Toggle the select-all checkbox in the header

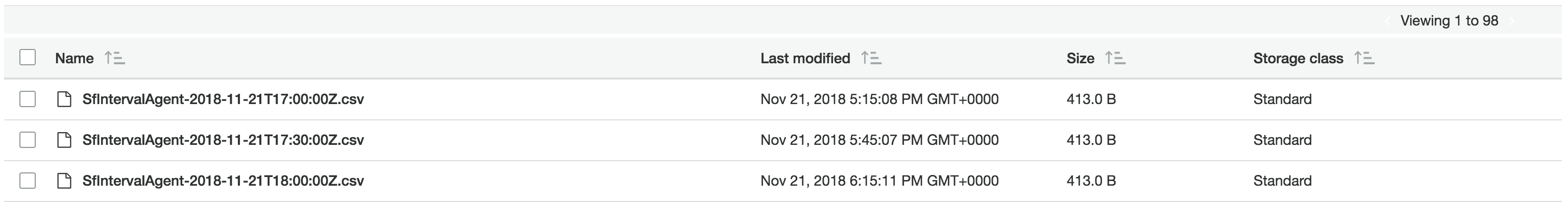28,57
